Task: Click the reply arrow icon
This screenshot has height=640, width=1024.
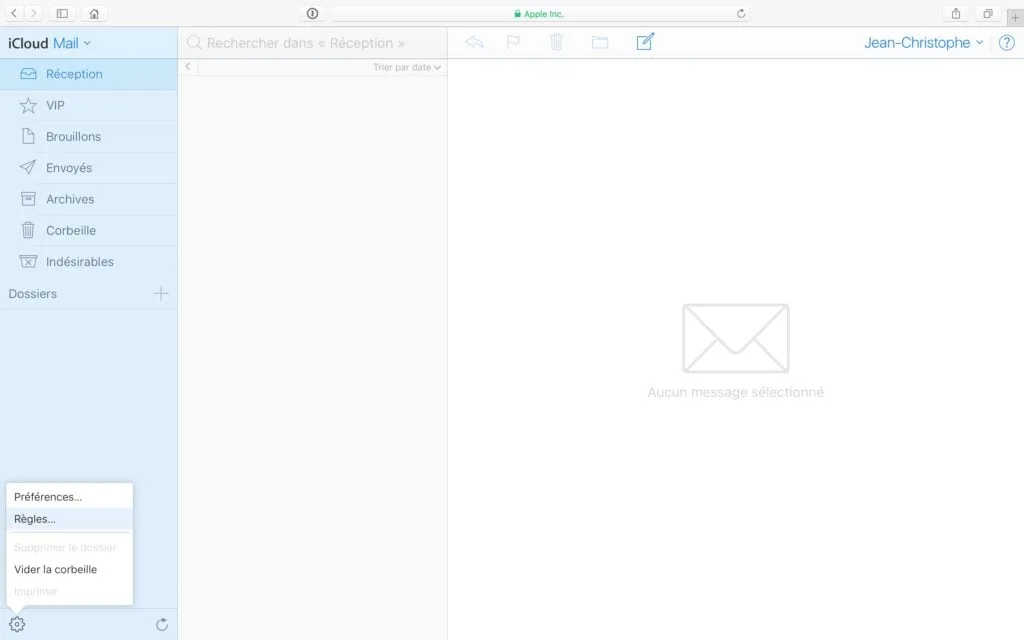Action: click(x=474, y=42)
